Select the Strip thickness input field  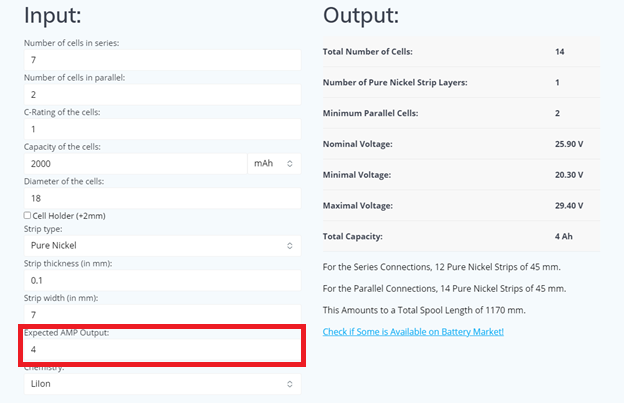161,280
